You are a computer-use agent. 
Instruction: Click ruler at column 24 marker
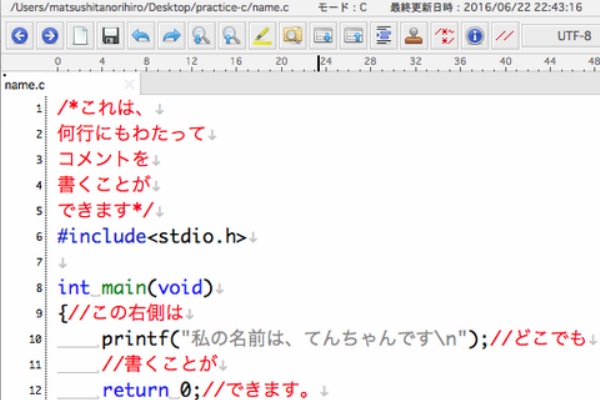coord(326,62)
